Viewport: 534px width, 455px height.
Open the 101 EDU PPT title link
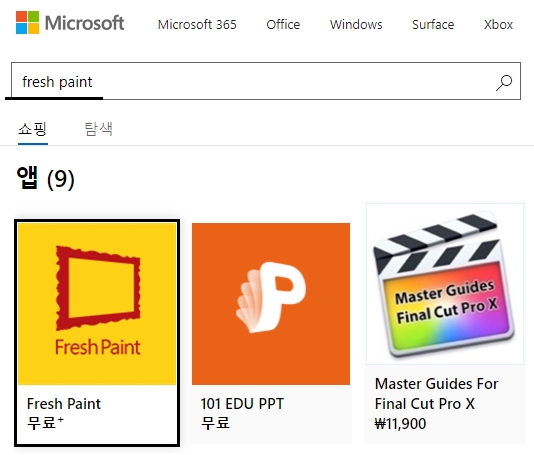tap(242, 404)
